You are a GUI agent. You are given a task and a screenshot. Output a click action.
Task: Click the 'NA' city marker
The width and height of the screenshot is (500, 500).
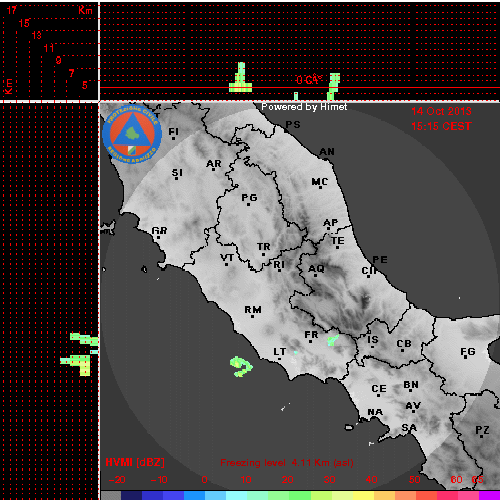tap(375, 413)
